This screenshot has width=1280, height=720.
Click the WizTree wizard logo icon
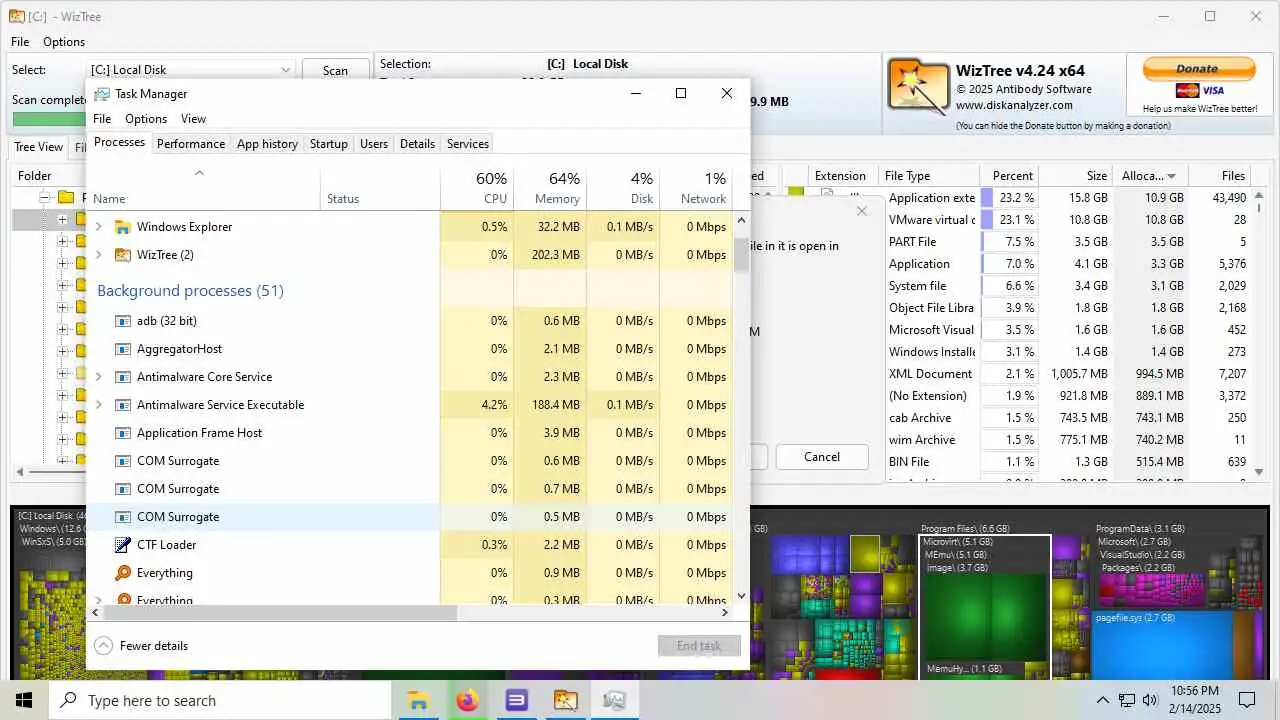click(x=918, y=87)
